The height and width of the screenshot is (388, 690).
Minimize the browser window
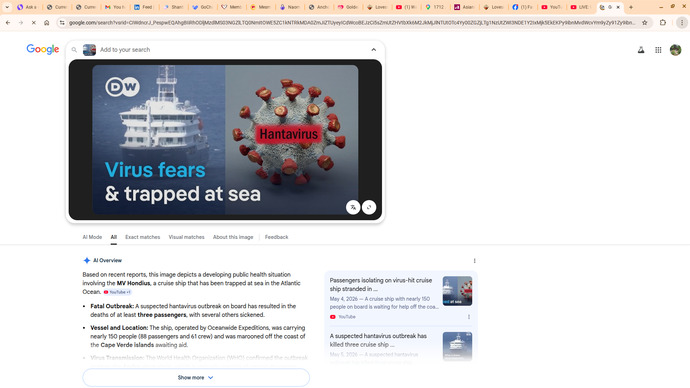661,7
